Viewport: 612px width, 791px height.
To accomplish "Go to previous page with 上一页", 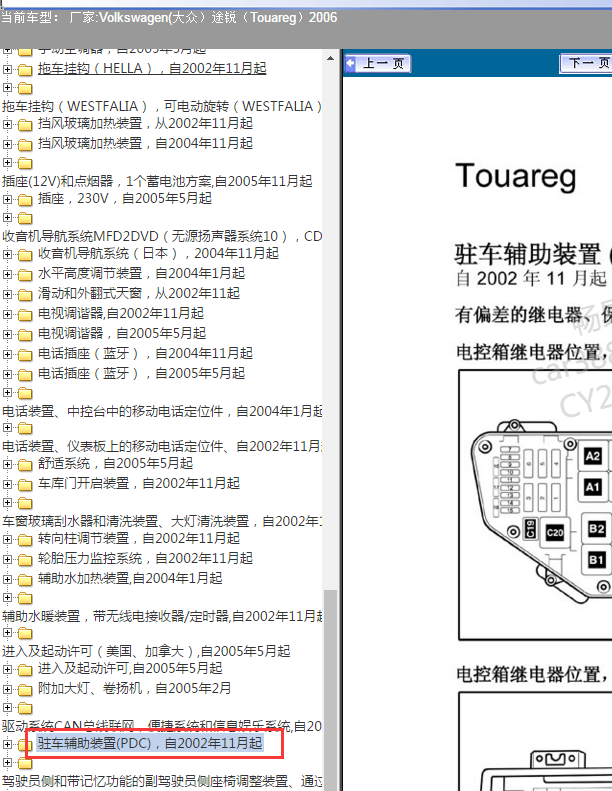I will pyautogui.click(x=378, y=64).
